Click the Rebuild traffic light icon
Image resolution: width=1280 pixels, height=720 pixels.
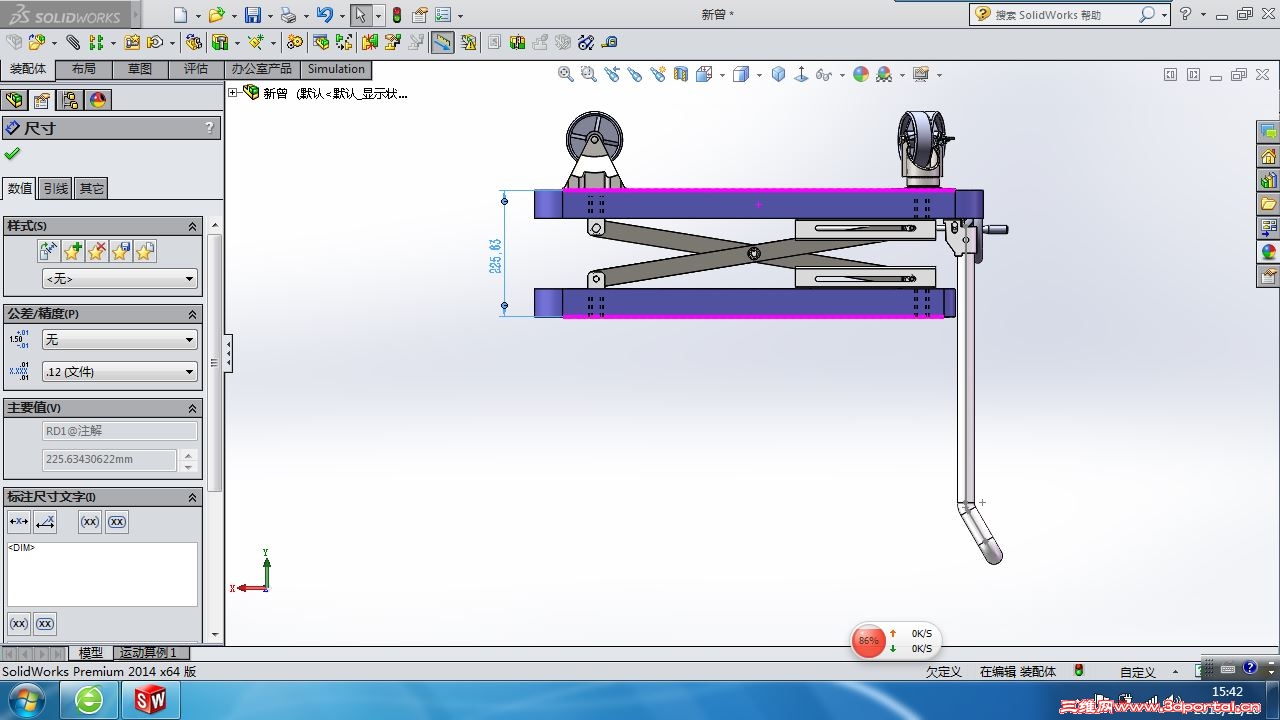tap(397, 15)
